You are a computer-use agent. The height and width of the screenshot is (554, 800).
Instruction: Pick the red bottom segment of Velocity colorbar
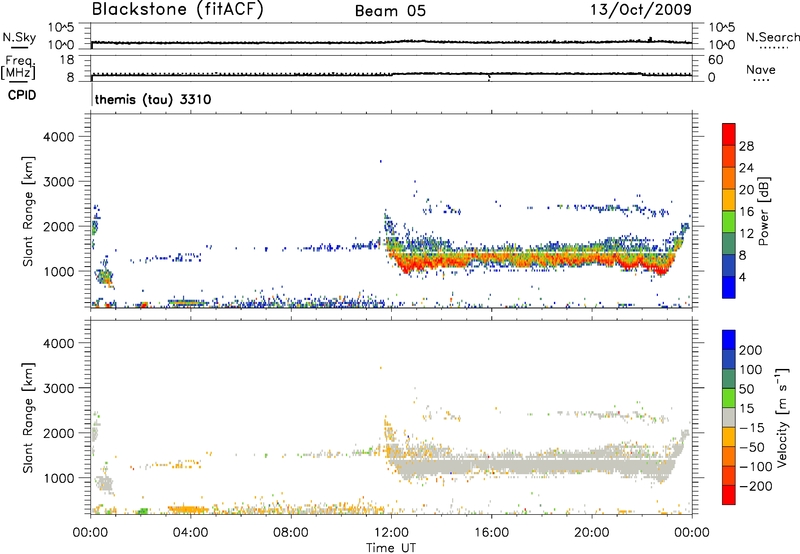(x=729, y=495)
